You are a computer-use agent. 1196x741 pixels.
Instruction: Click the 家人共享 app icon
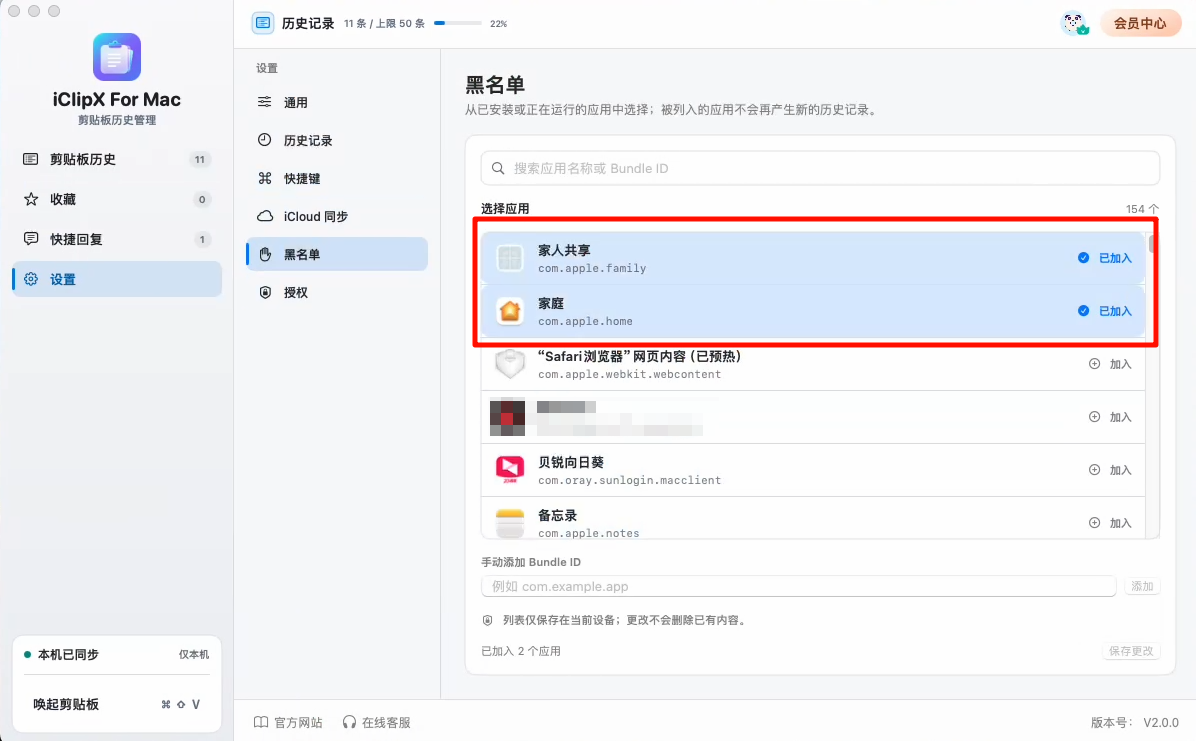coord(510,258)
